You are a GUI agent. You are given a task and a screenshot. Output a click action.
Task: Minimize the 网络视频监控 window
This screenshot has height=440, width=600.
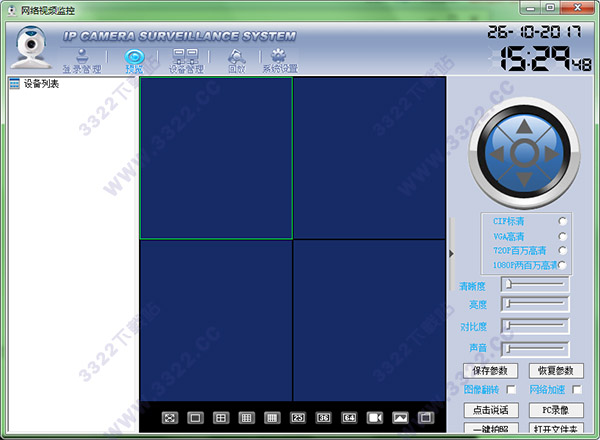530,8
